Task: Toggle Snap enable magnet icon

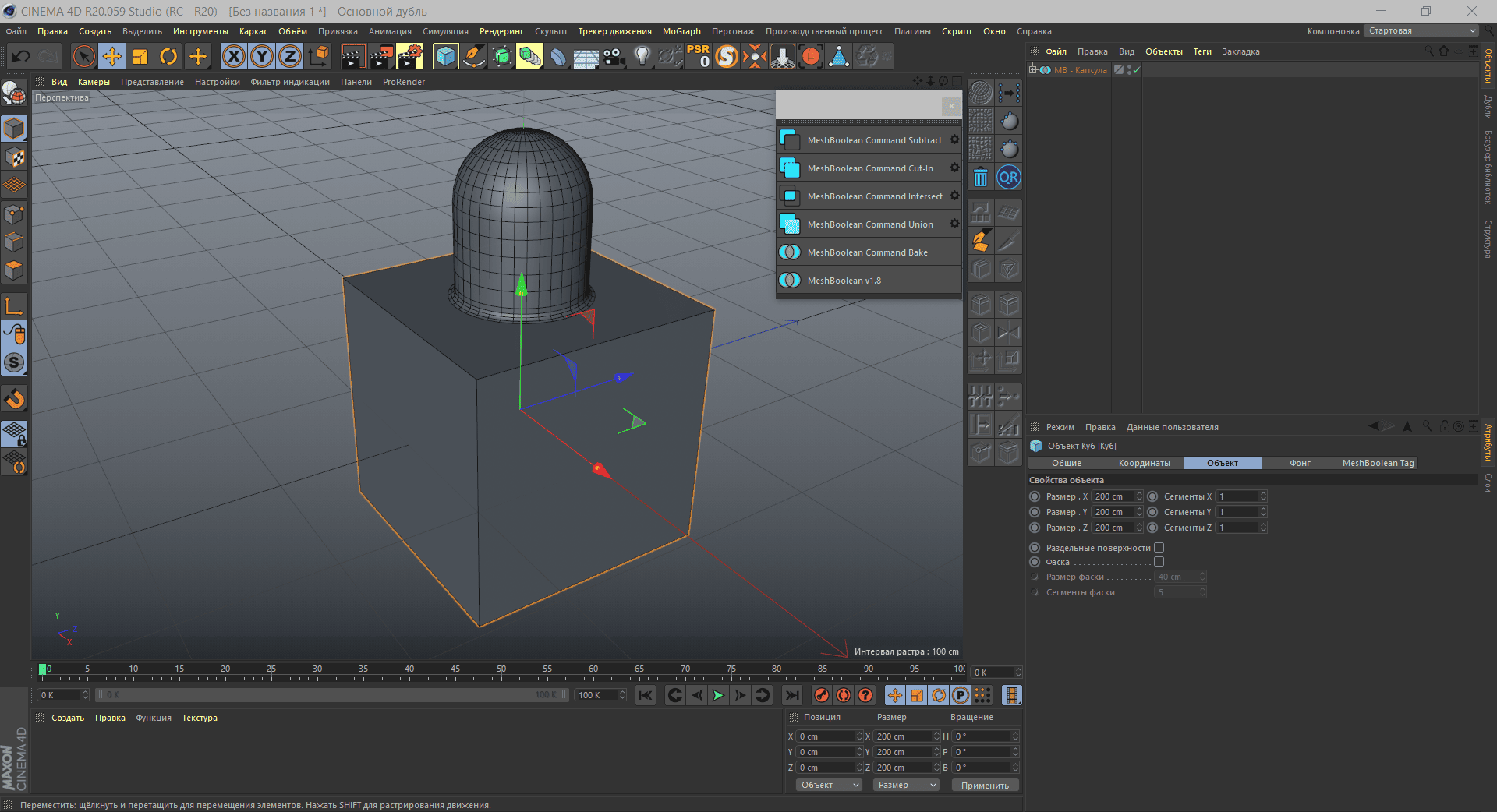Action: pyautogui.click(x=14, y=399)
